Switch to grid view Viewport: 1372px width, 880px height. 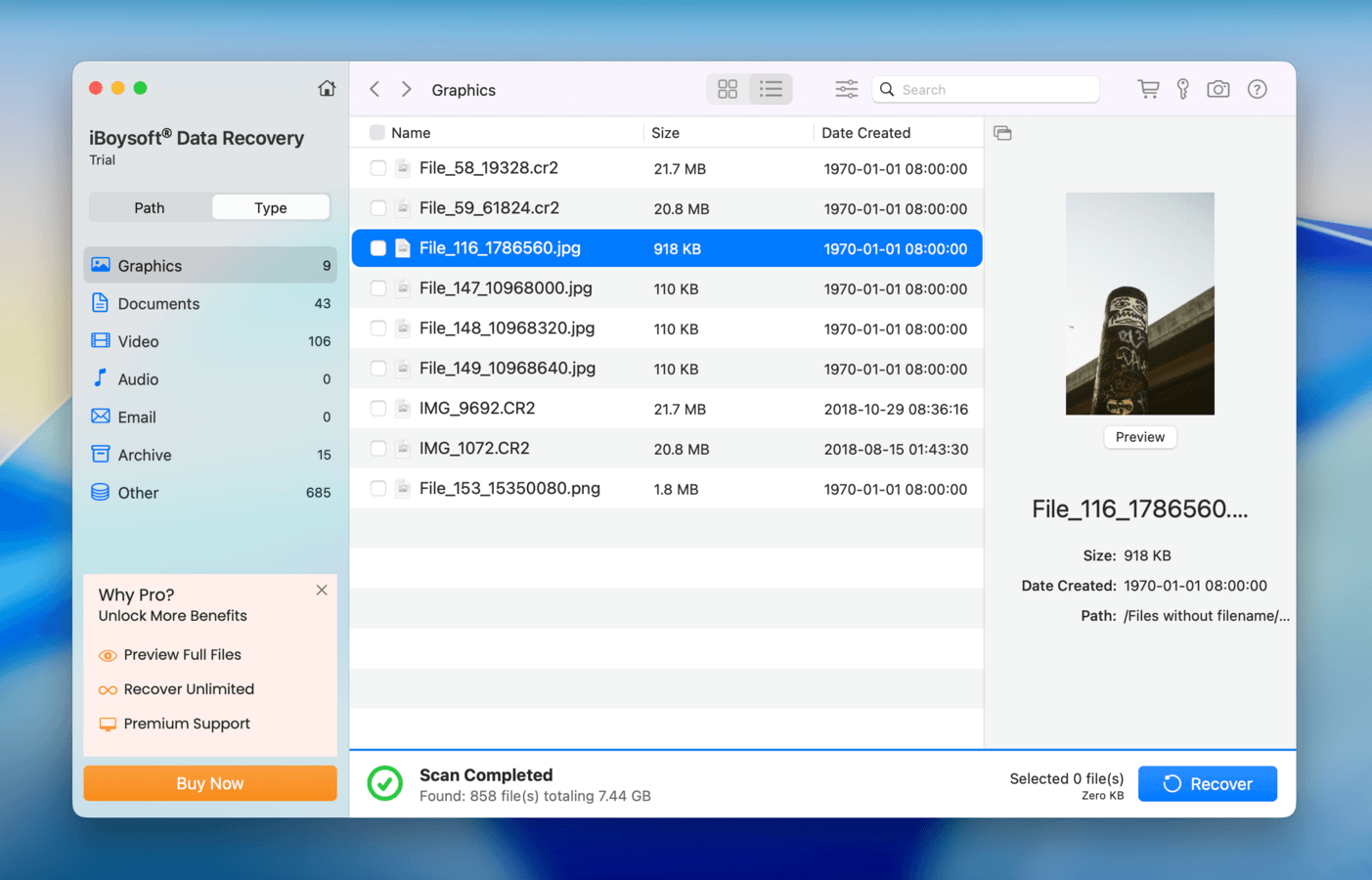[727, 89]
